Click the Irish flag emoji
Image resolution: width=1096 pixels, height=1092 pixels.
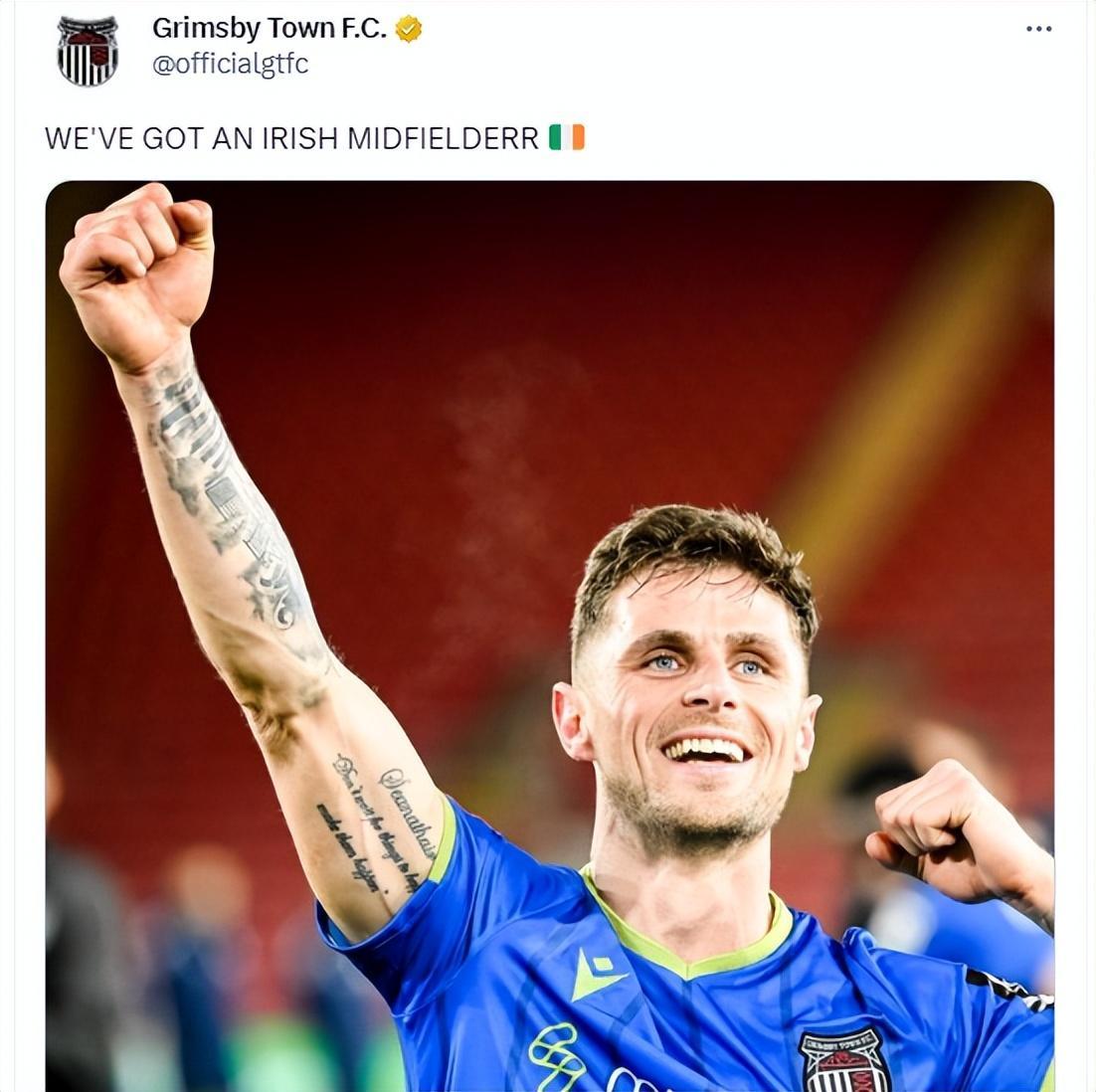pyautogui.click(x=567, y=137)
